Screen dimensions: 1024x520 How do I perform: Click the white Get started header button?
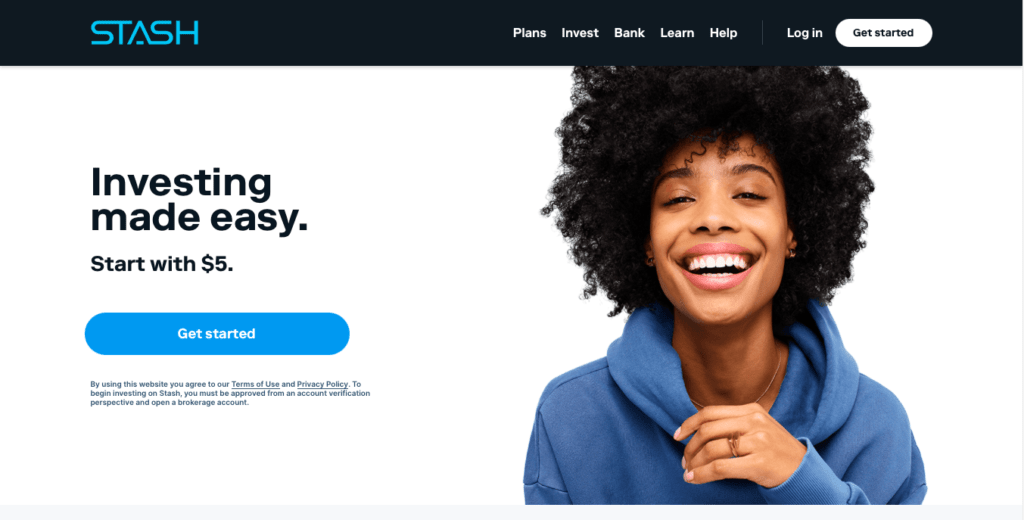point(884,33)
